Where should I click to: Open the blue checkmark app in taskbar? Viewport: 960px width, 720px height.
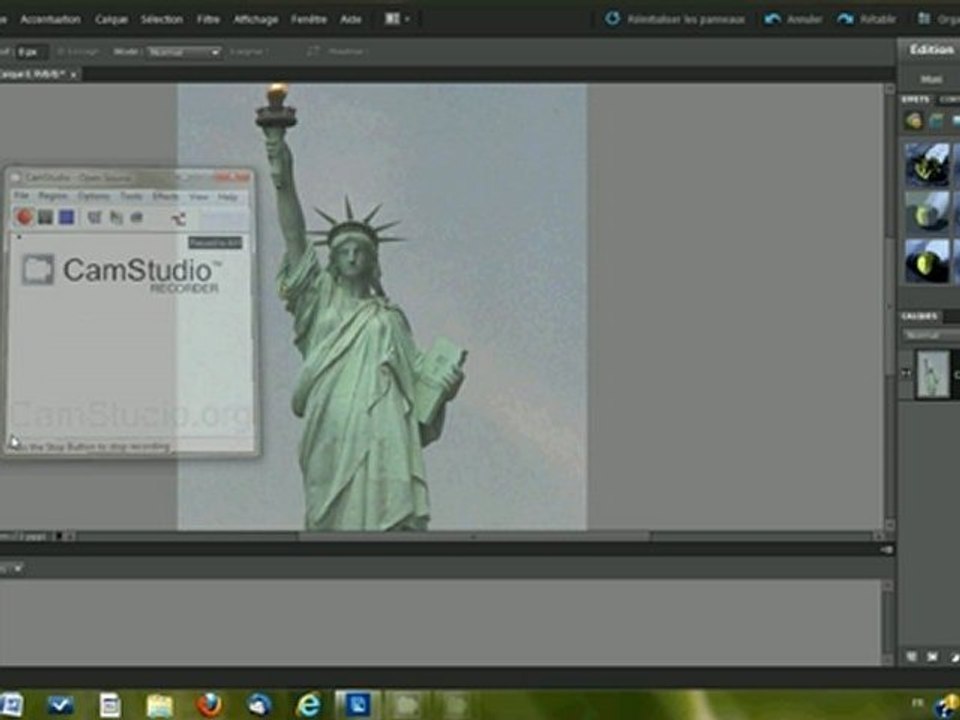pos(61,705)
